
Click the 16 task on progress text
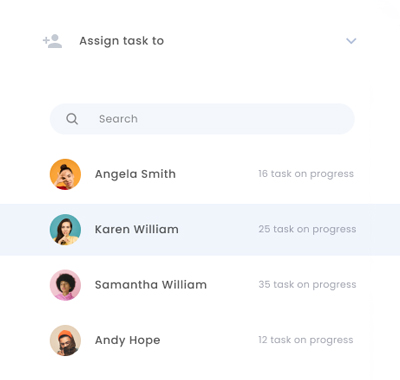(x=306, y=174)
